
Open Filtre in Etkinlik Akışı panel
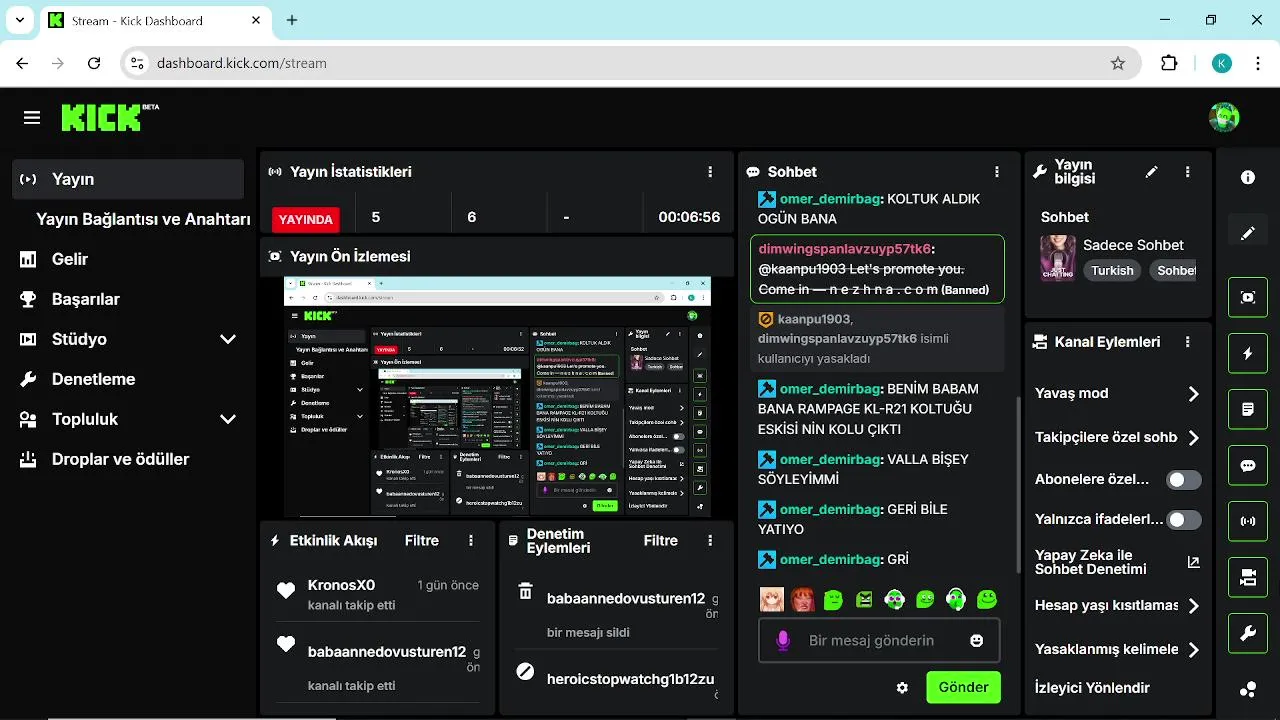pyautogui.click(x=422, y=540)
